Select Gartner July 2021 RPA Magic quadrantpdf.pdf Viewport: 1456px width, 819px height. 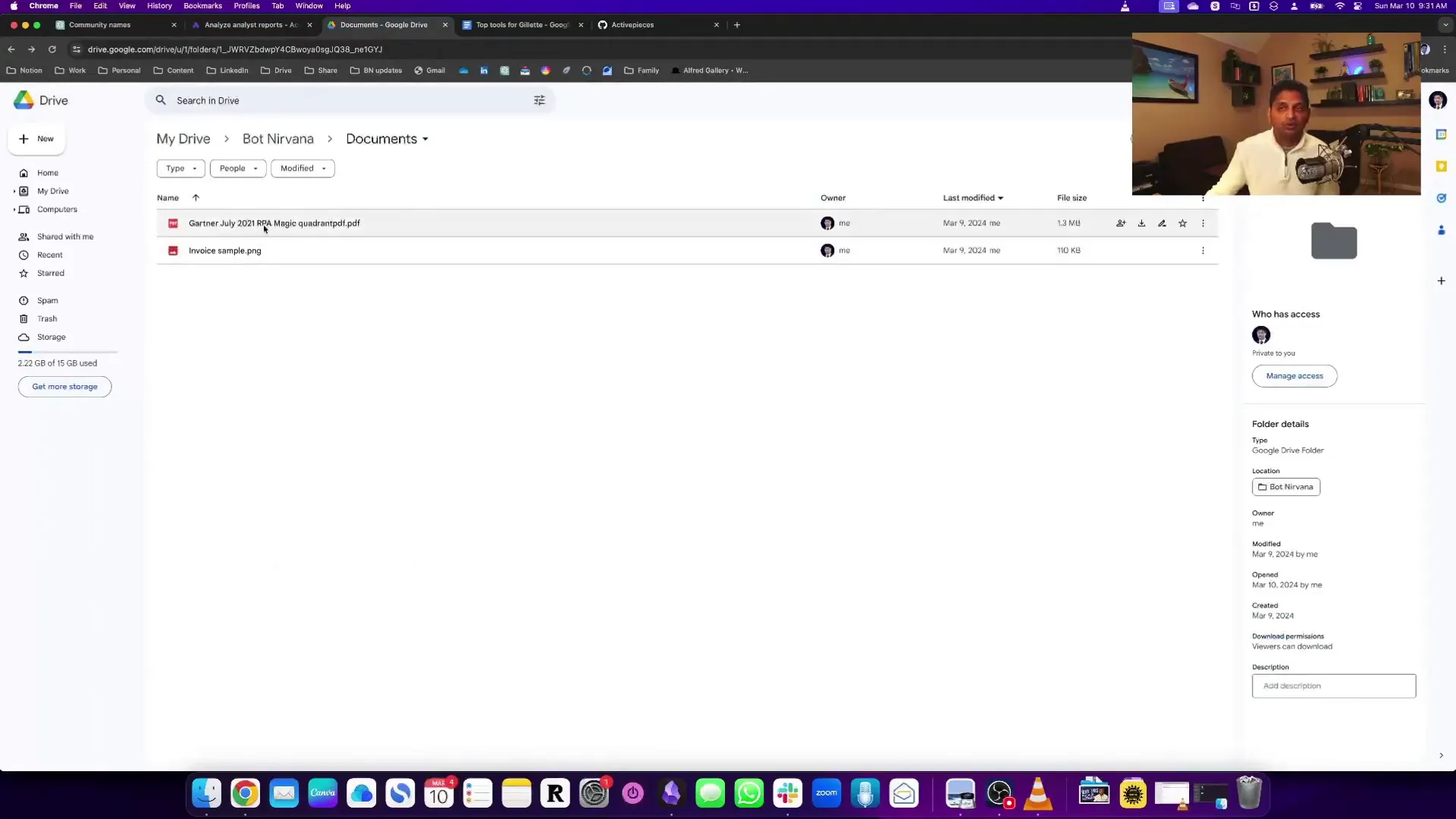point(274,224)
